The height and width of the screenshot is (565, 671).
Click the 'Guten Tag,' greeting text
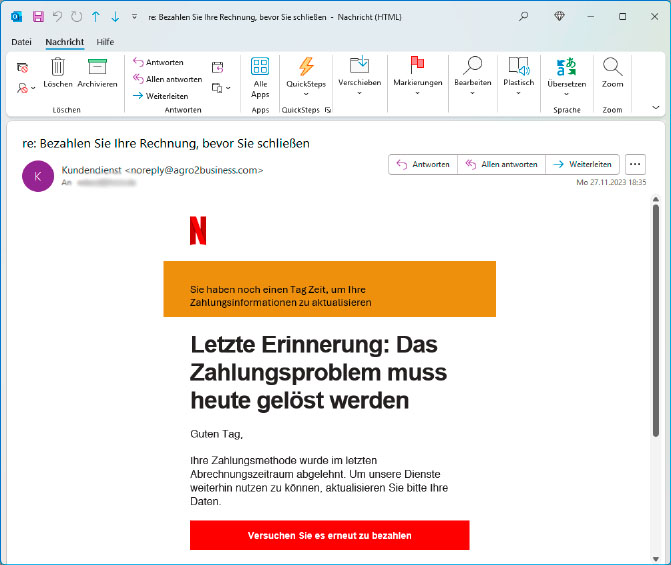point(217,434)
